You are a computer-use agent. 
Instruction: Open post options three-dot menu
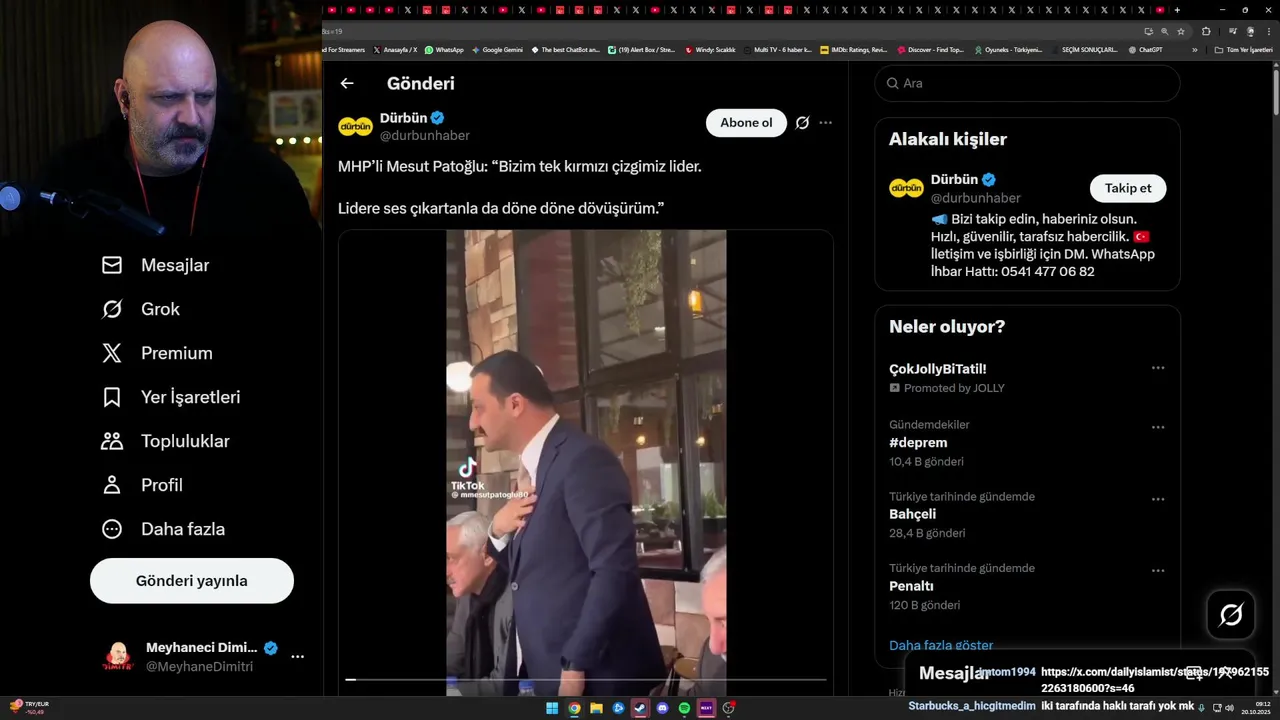click(825, 123)
